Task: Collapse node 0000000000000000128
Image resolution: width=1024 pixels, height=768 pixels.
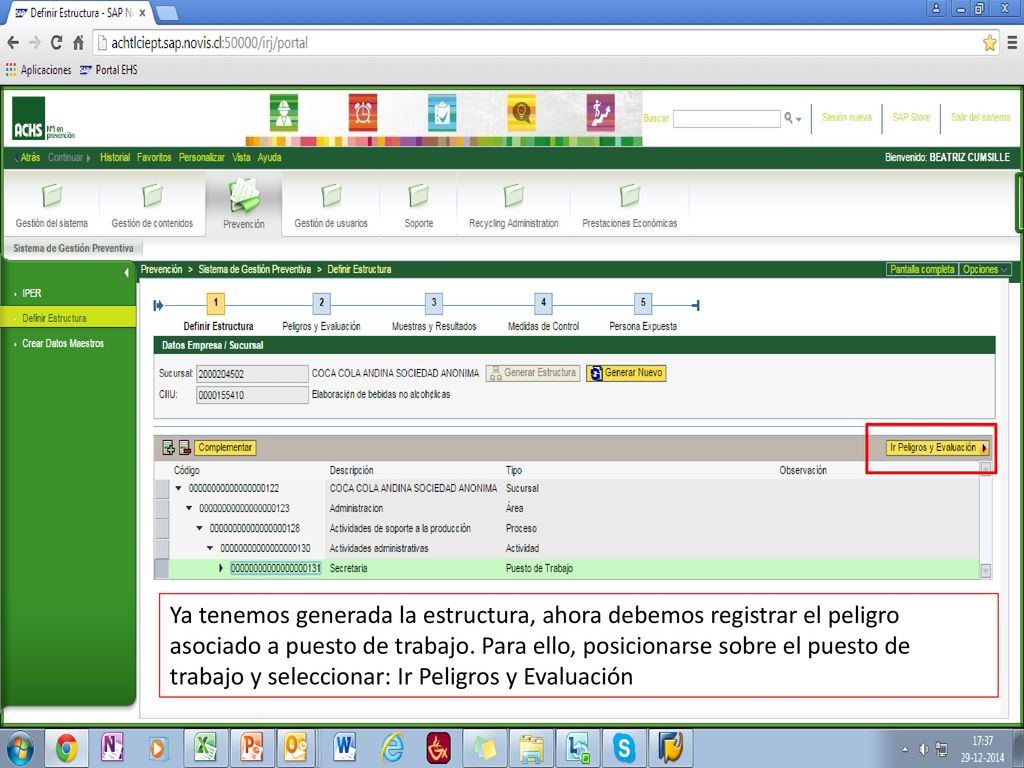Action: coord(200,528)
